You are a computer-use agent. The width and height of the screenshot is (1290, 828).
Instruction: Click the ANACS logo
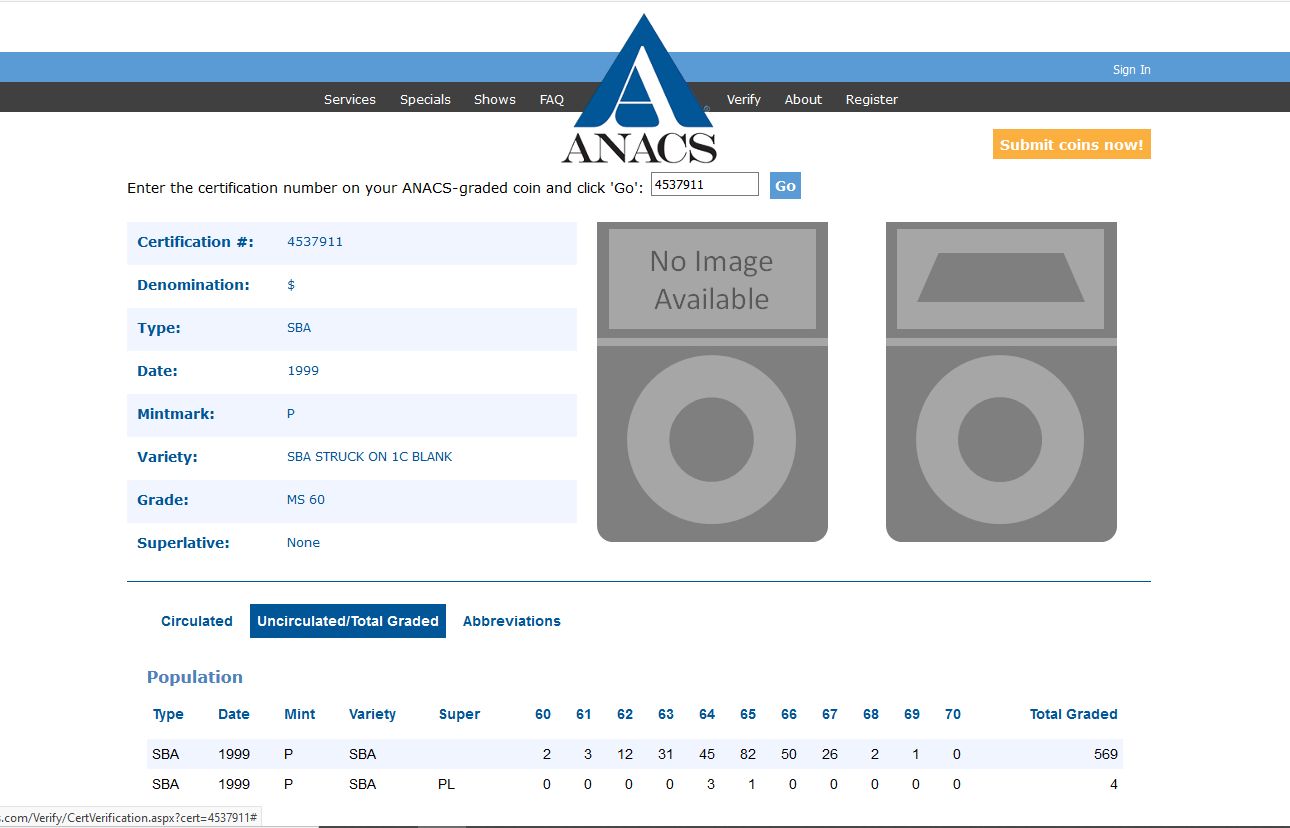pos(640,89)
